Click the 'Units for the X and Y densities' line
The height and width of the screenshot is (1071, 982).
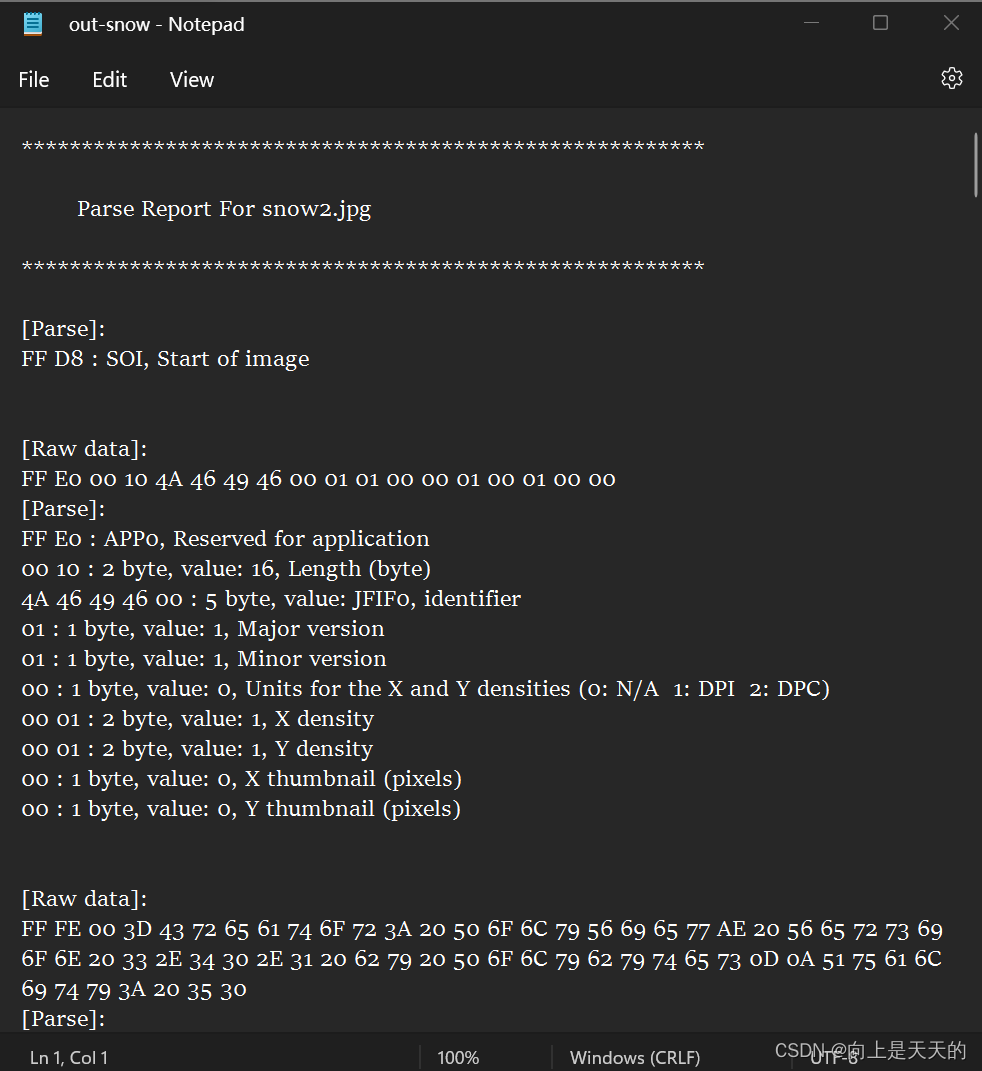pos(425,689)
